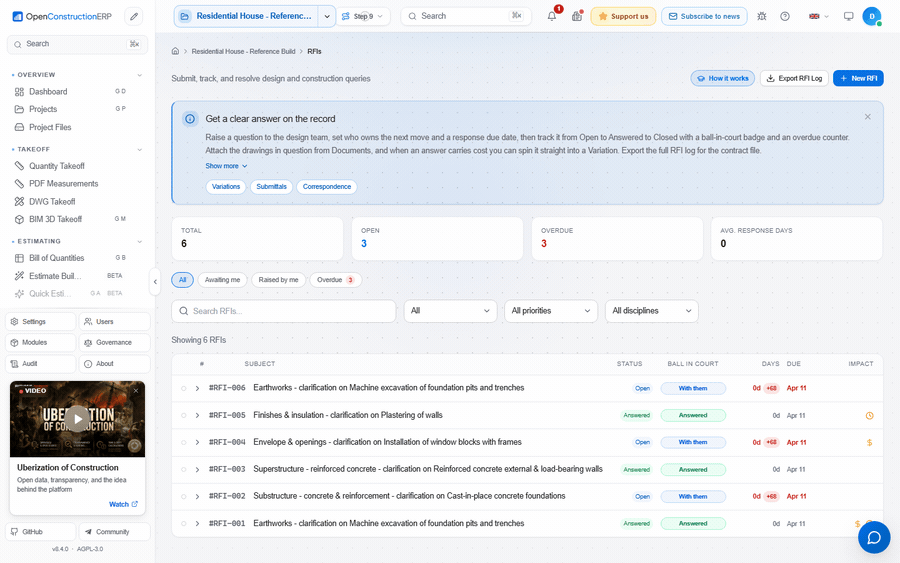900x563 pixels.
Task: Click the dollar cost icon on RFI-004
Action: coord(869,442)
